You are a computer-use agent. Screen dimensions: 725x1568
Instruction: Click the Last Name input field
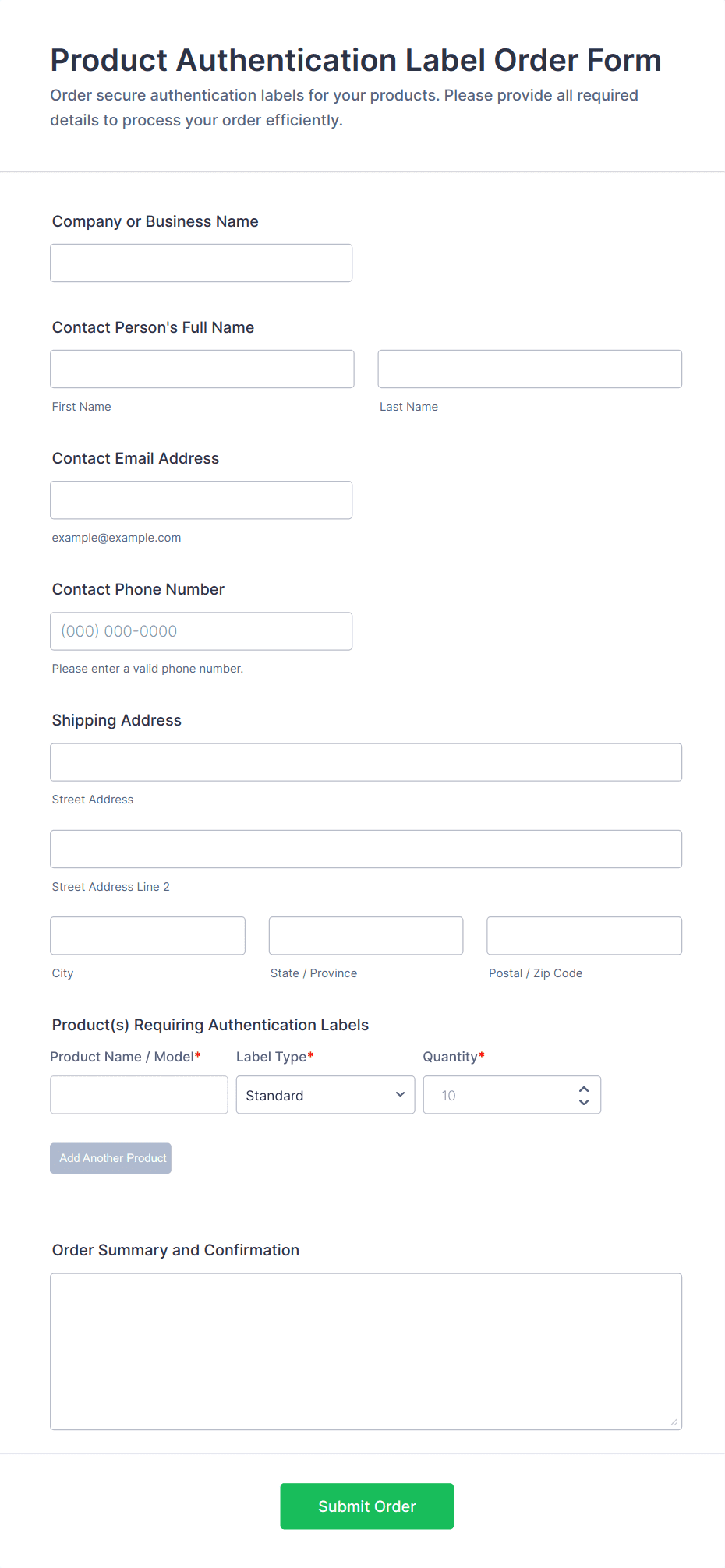[x=529, y=369]
